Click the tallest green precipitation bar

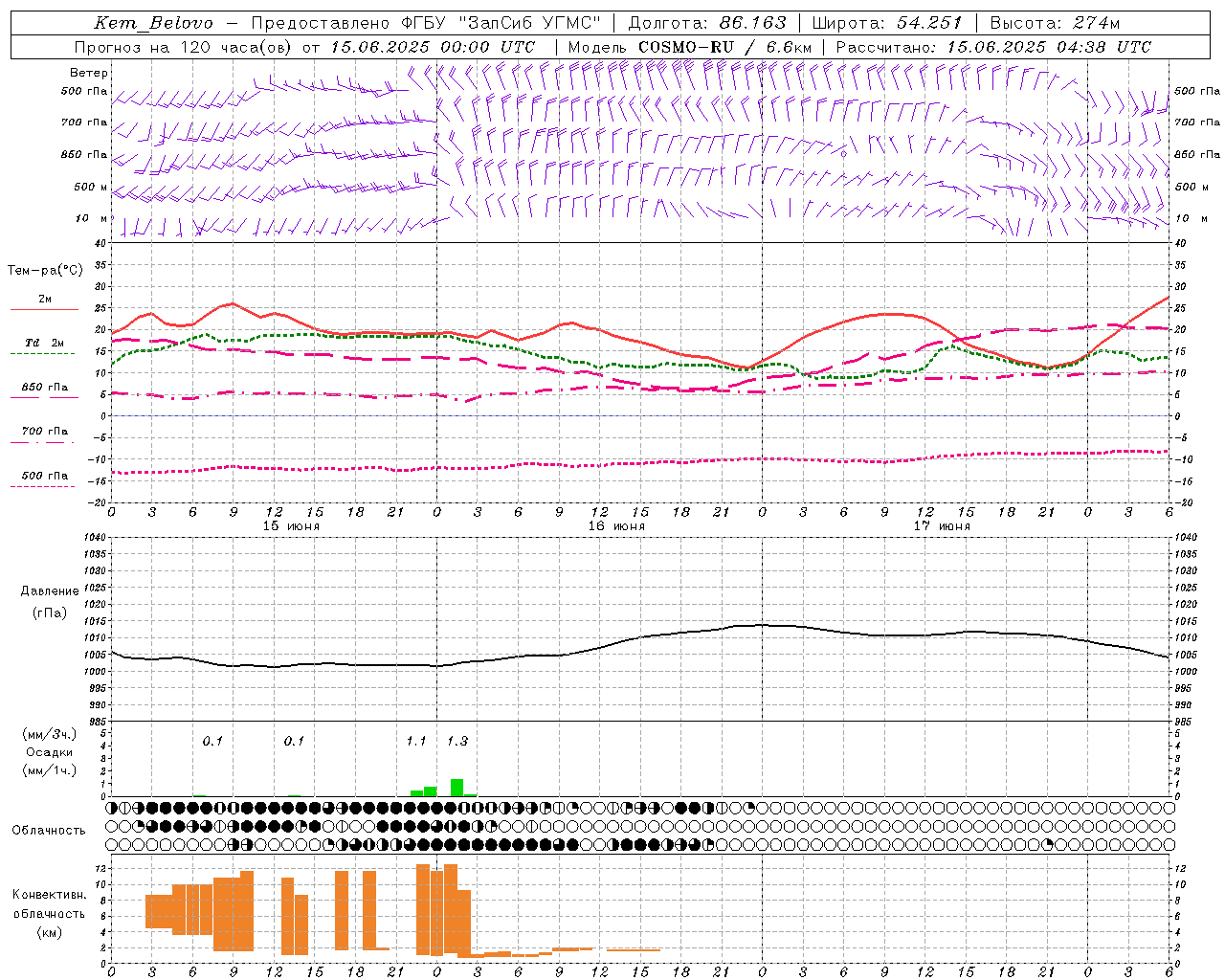click(x=457, y=788)
